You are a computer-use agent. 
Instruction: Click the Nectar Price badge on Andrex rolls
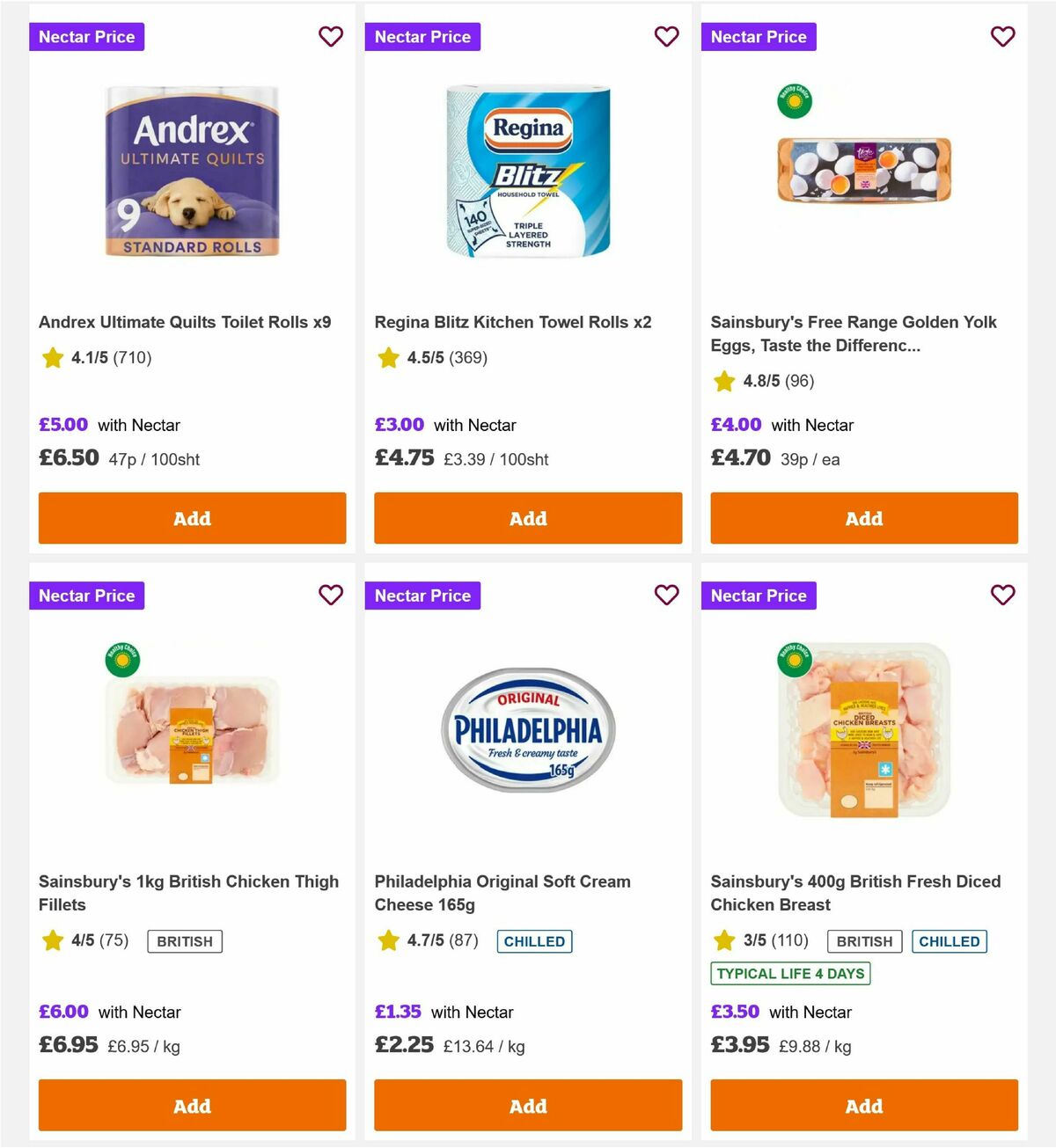(86, 37)
